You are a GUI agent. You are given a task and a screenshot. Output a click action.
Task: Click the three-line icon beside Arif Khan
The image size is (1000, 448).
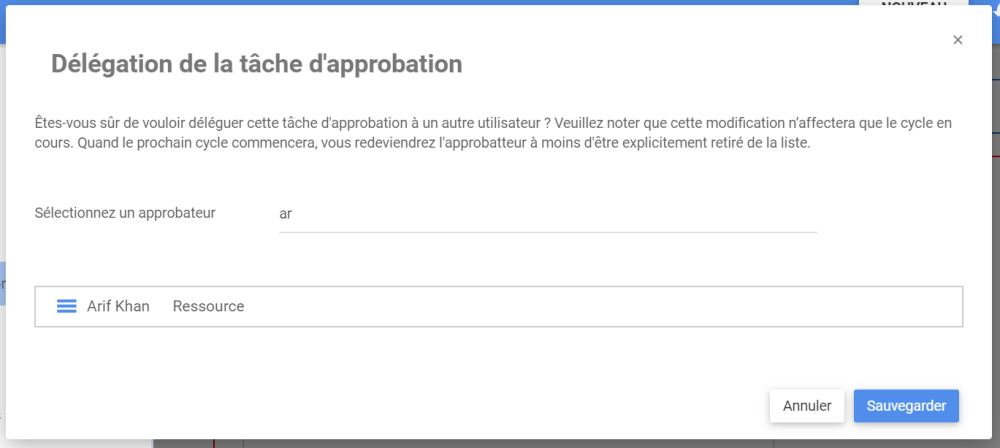click(x=67, y=307)
